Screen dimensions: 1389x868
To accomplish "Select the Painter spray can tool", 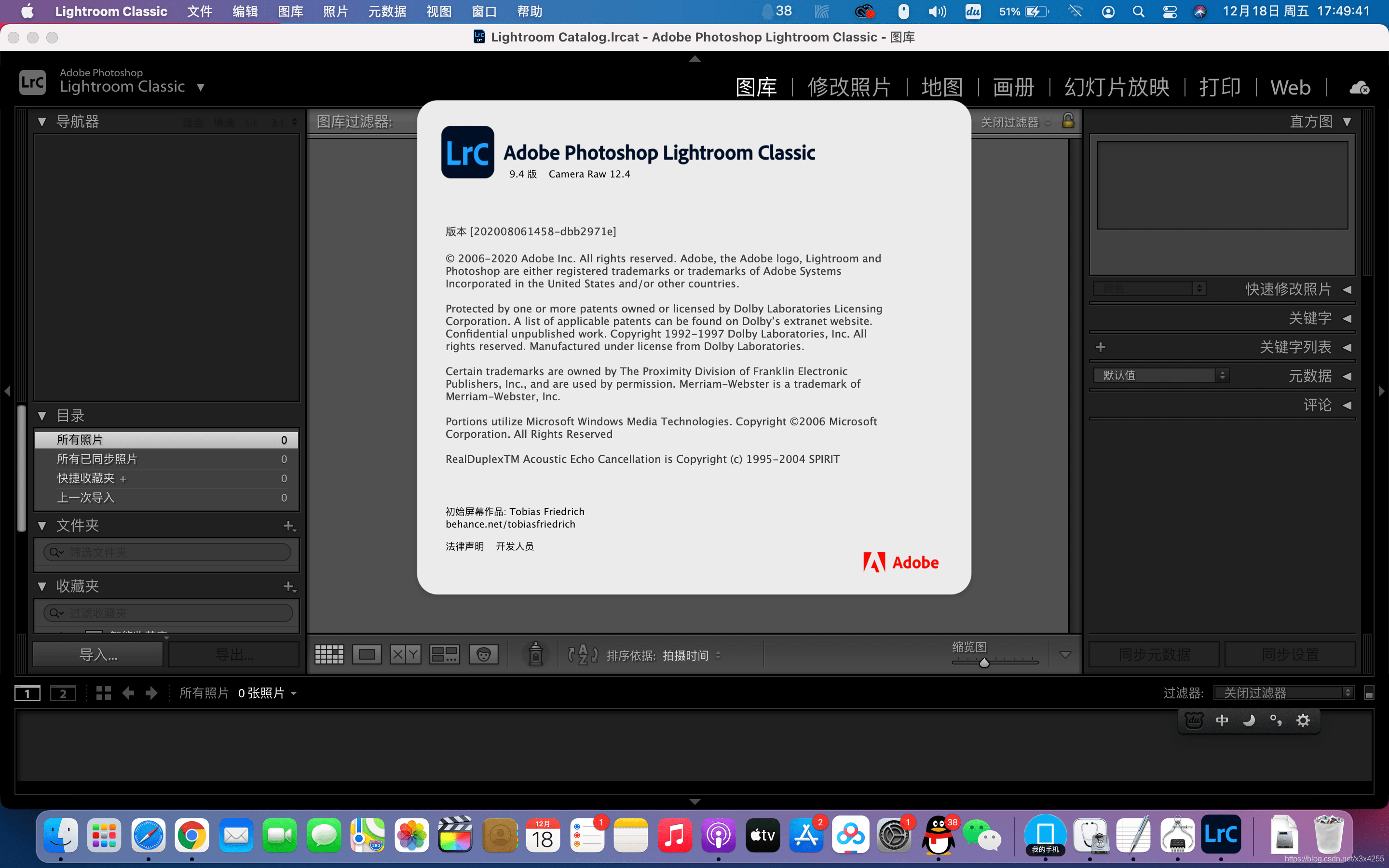I will click(535, 654).
